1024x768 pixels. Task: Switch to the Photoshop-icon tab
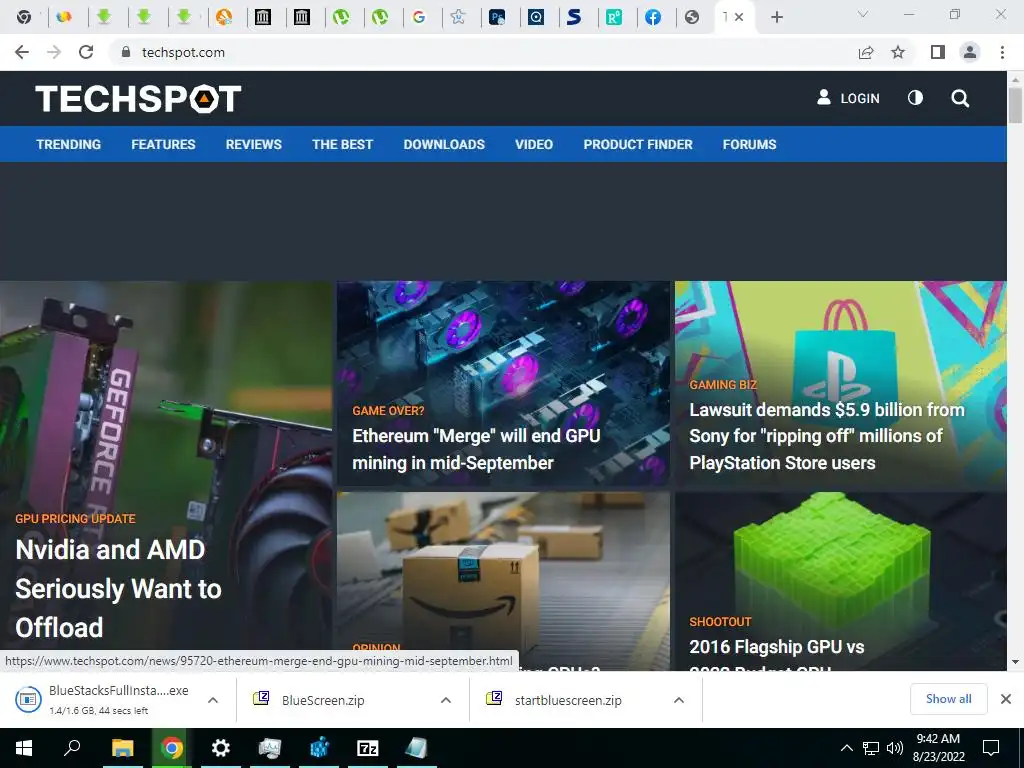click(497, 17)
